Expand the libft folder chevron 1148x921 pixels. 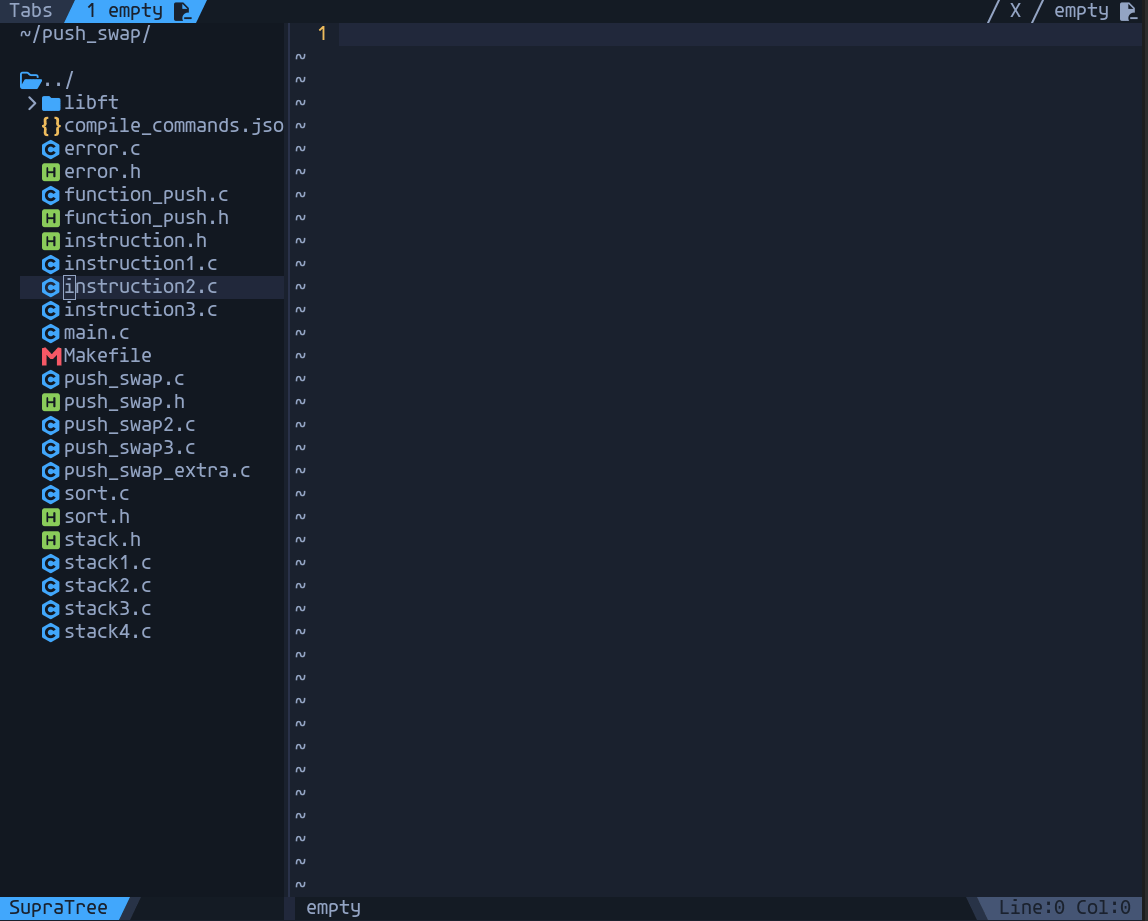31,103
